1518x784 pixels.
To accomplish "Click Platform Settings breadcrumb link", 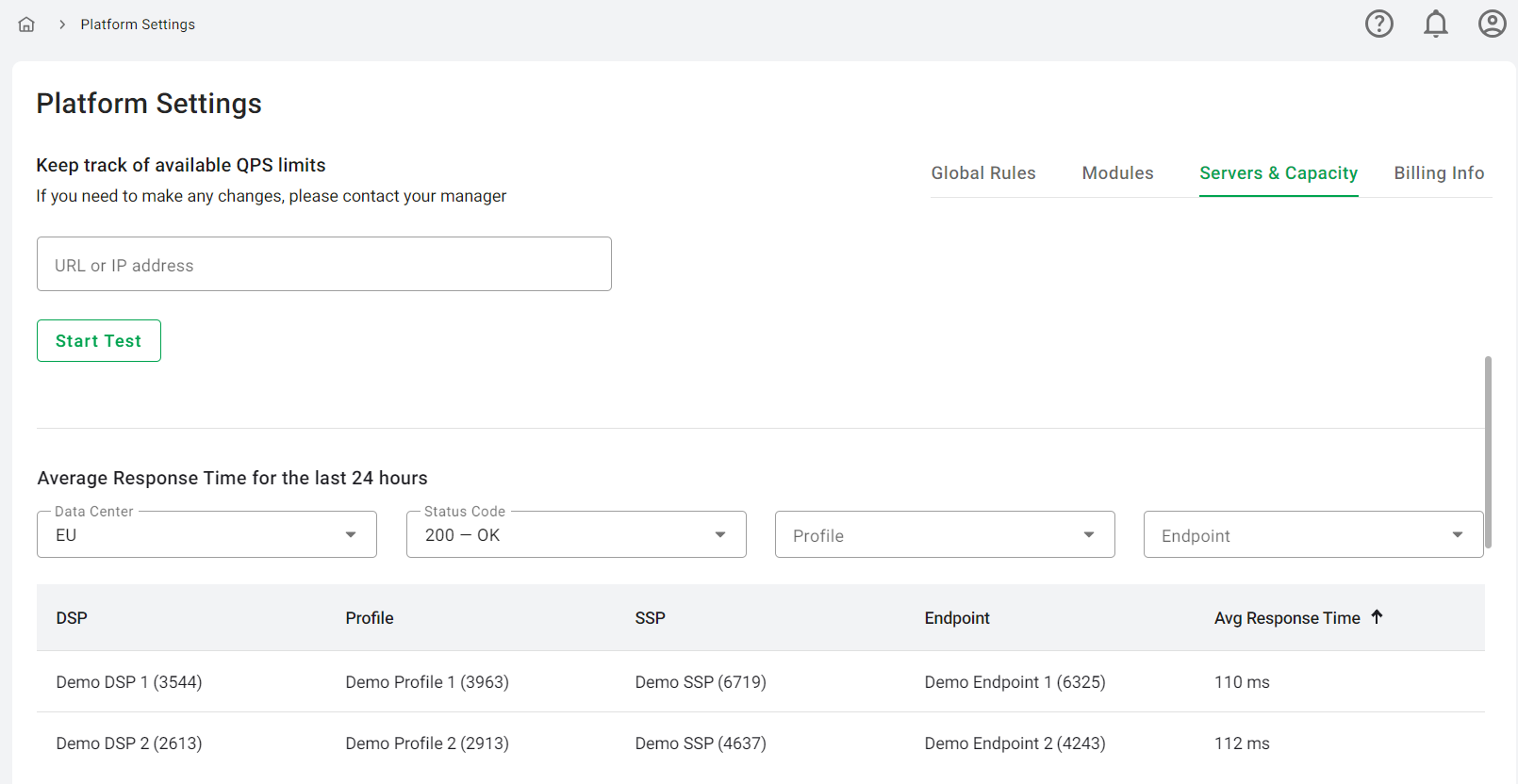I will pyautogui.click(x=138, y=24).
